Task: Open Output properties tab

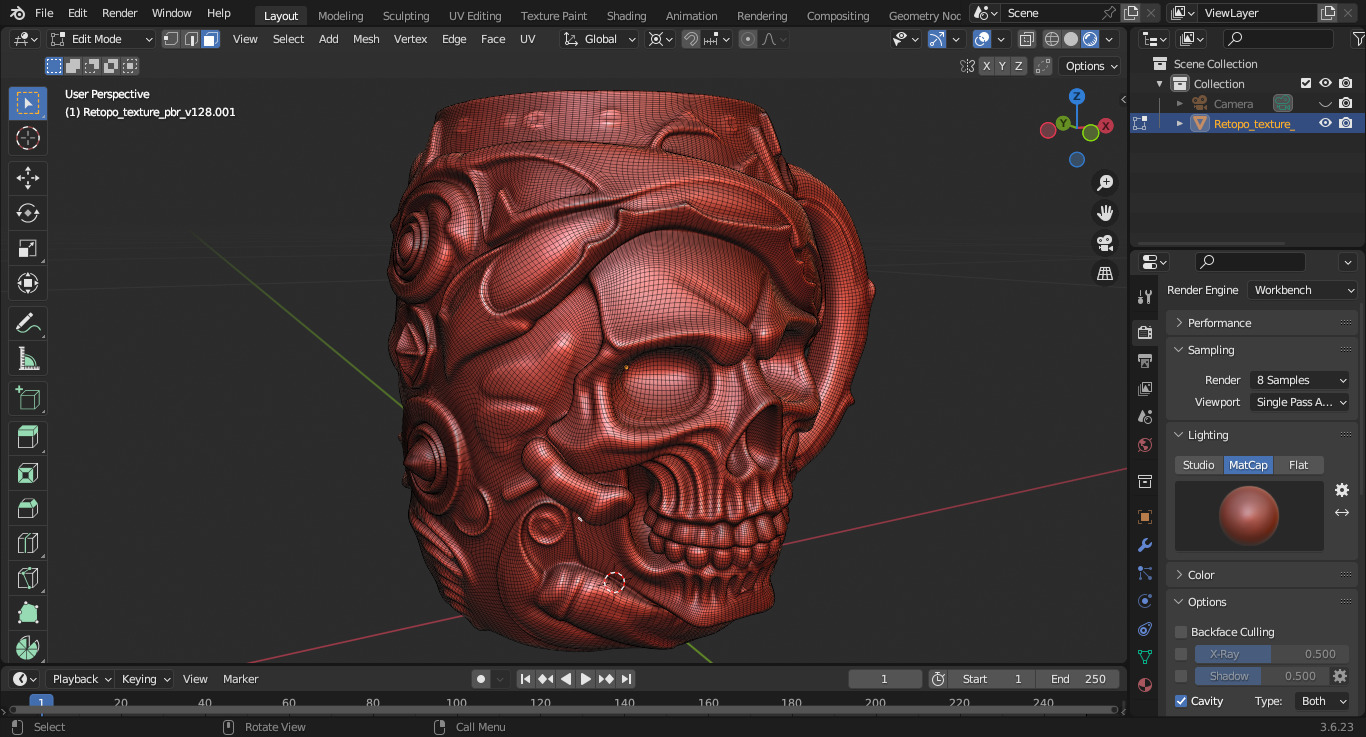Action: click(x=1145, y=360)
